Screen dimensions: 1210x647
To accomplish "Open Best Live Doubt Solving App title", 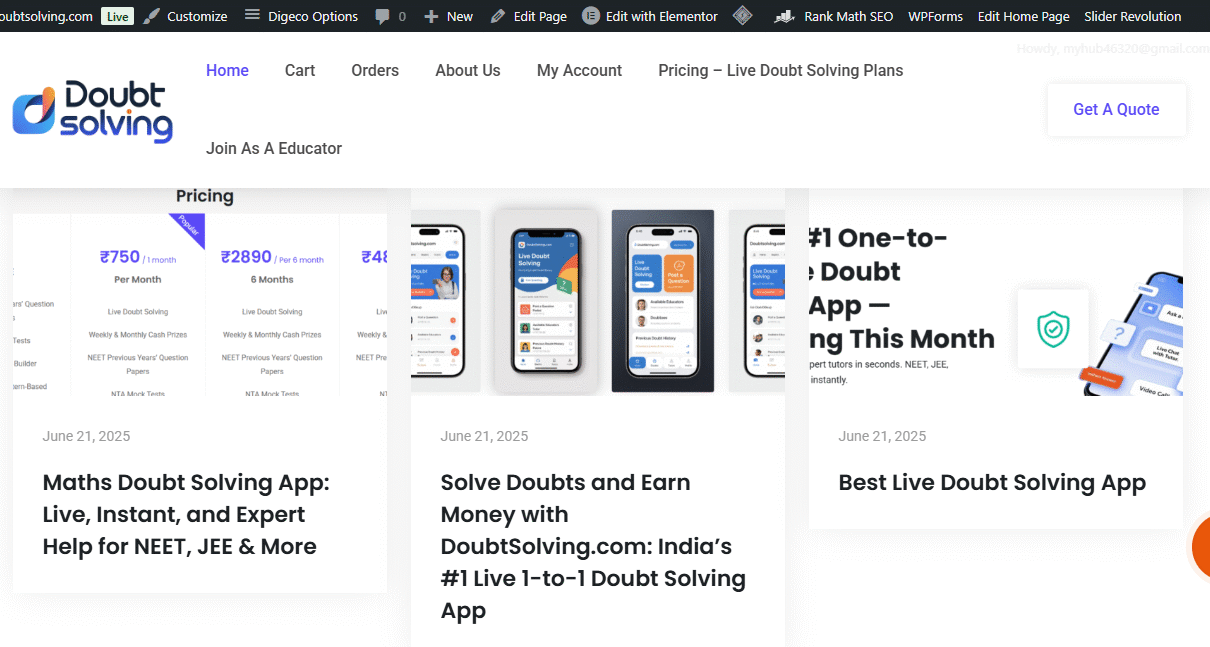I will [992, 482].
